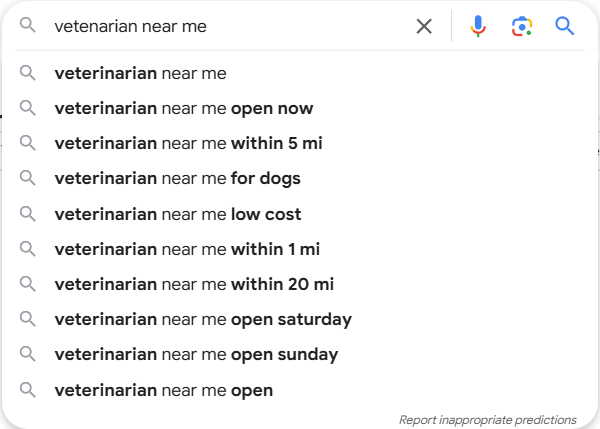Click magnifier icon beside 'low cost' suggestion

pos(28,214)
